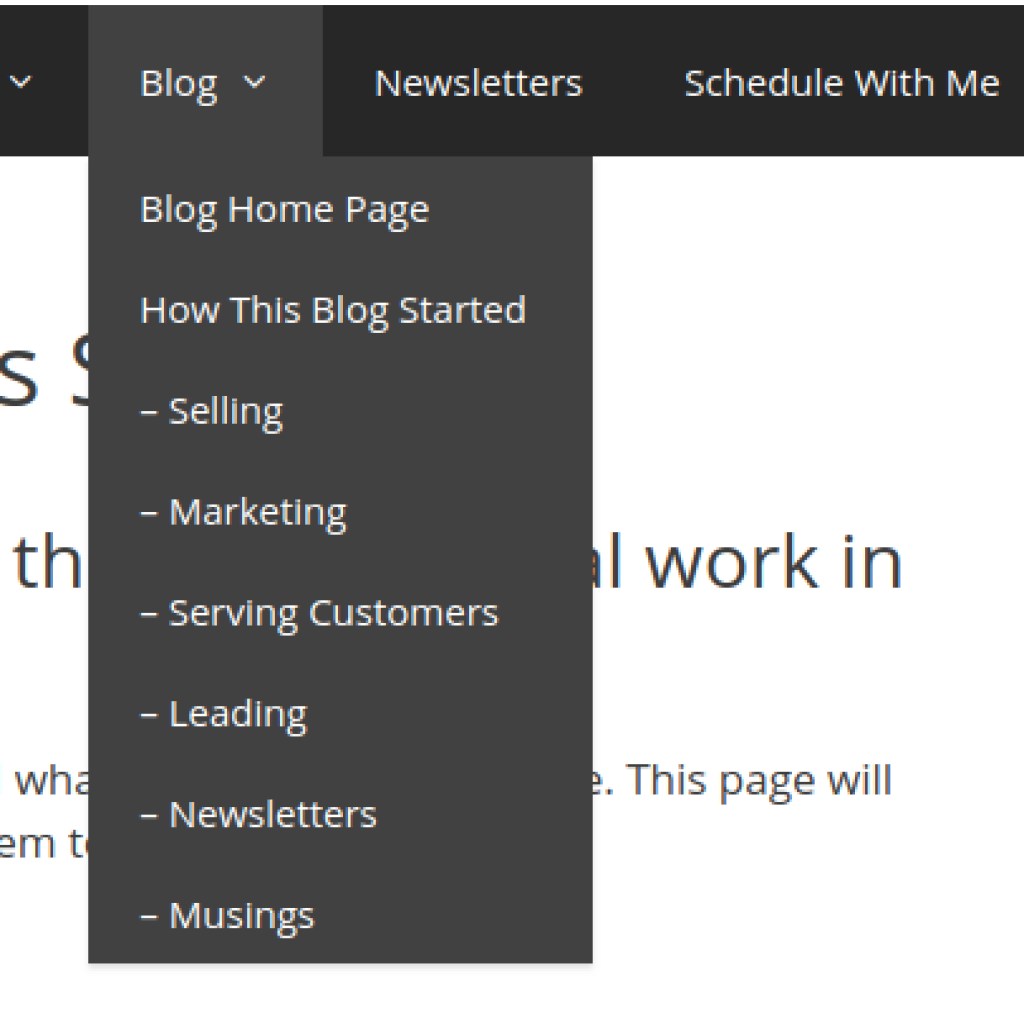This screenshot has width=1024, height=1024.
Task: Navigate to the Leading category
Action: (222, 713)
